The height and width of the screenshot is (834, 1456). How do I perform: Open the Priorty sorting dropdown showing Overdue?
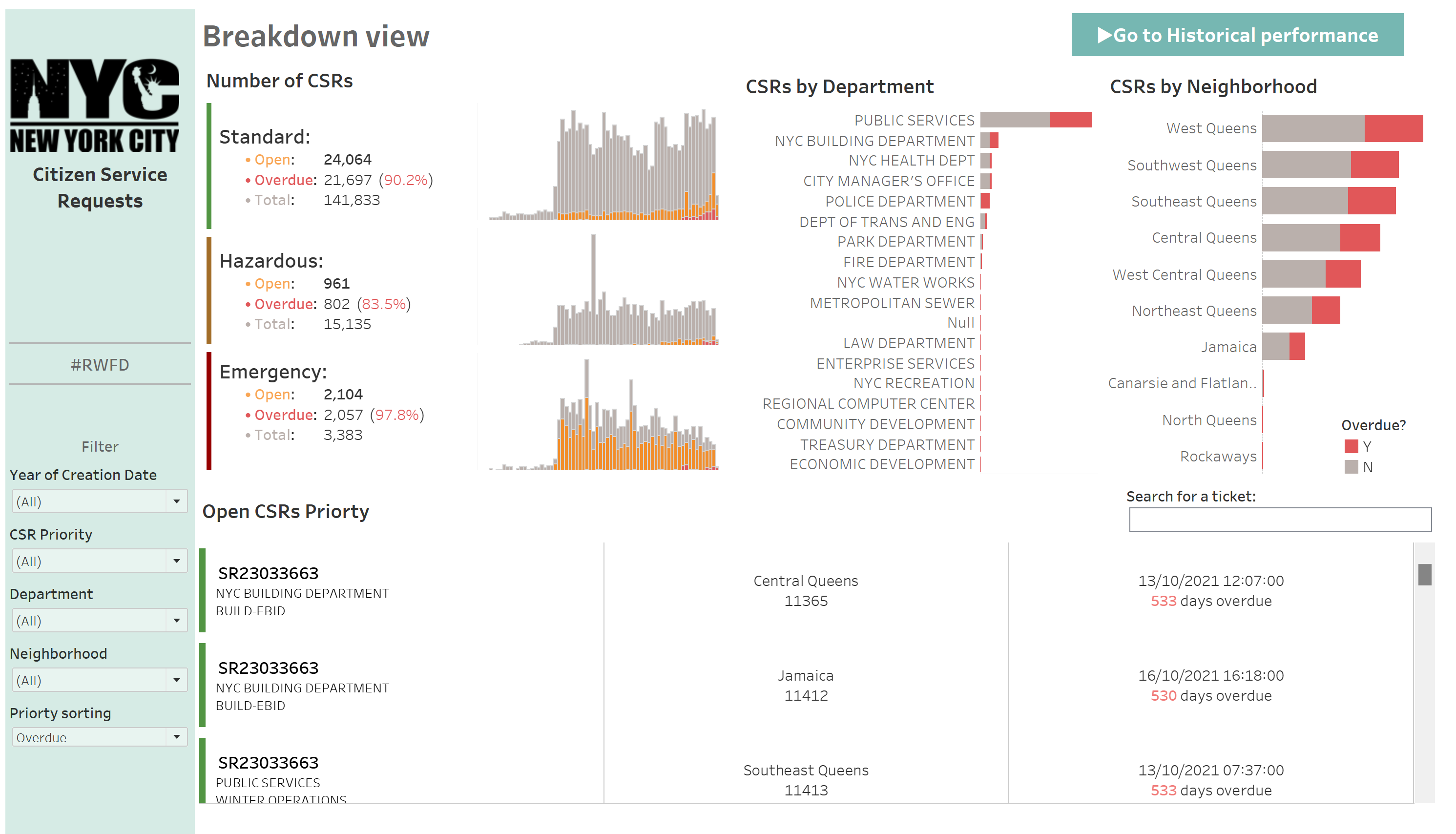[100, 737]
